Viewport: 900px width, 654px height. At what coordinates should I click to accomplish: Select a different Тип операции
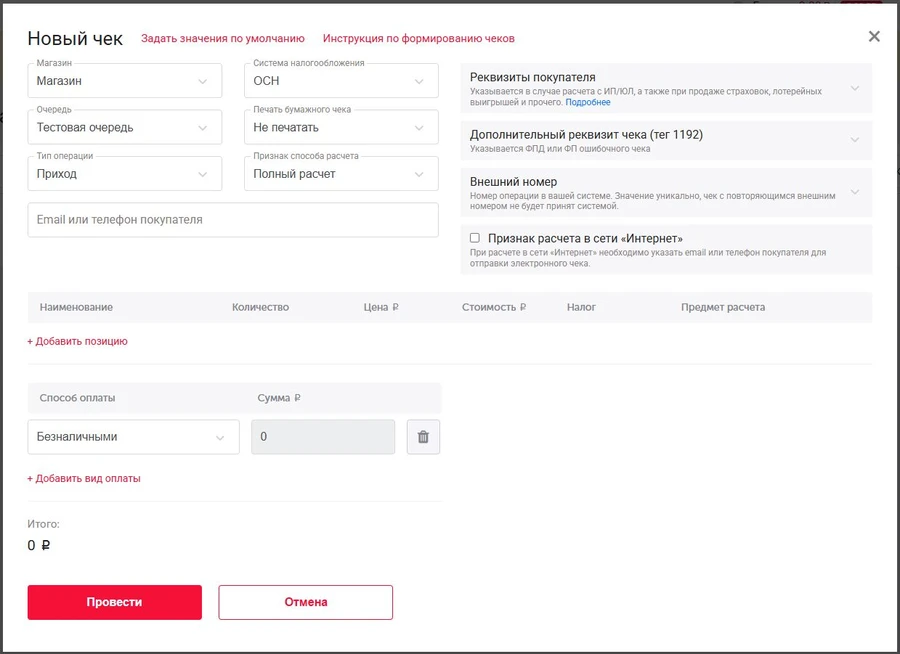125,174
